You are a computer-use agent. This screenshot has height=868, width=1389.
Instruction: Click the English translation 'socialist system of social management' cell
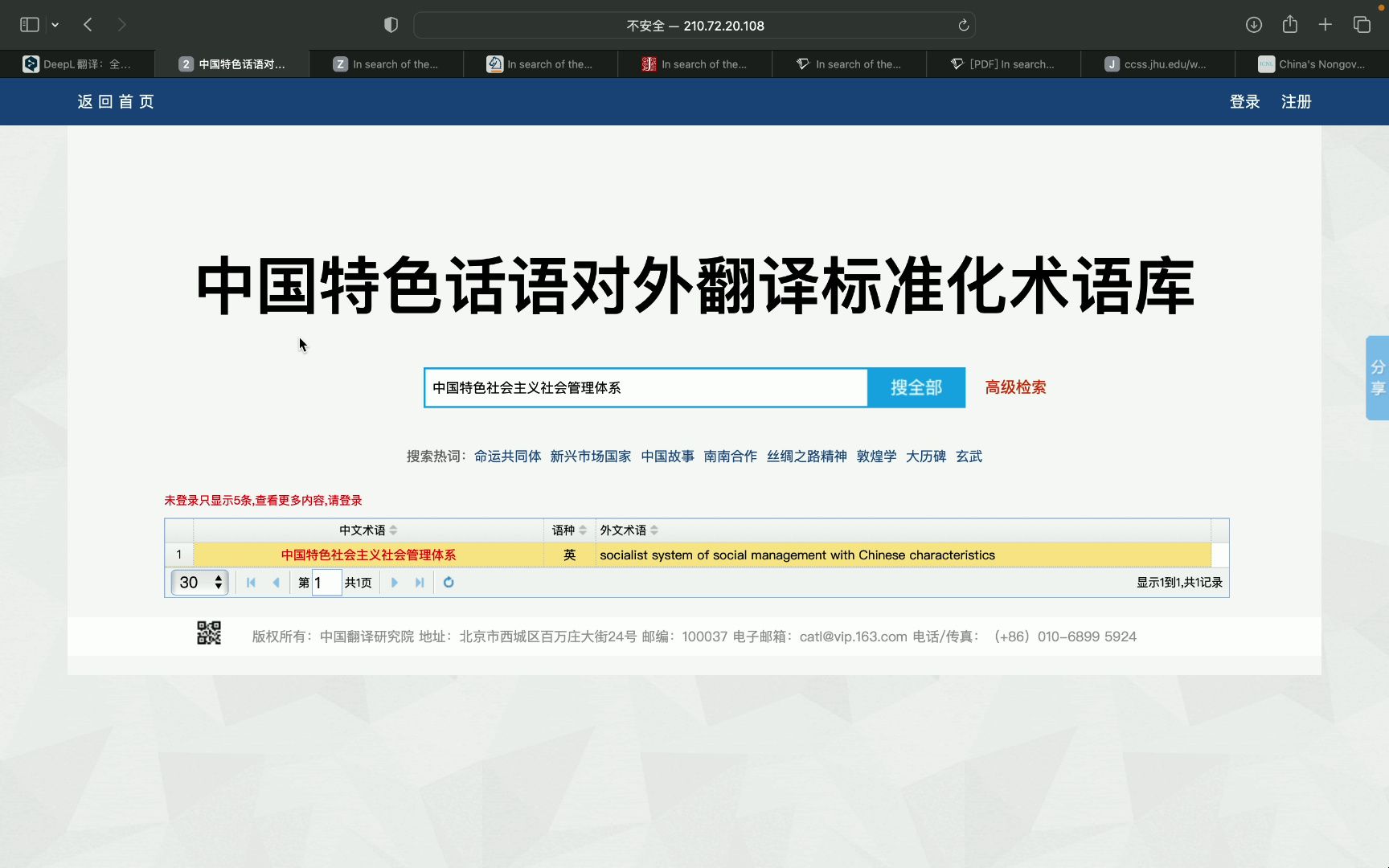click(x=903, y=555)
